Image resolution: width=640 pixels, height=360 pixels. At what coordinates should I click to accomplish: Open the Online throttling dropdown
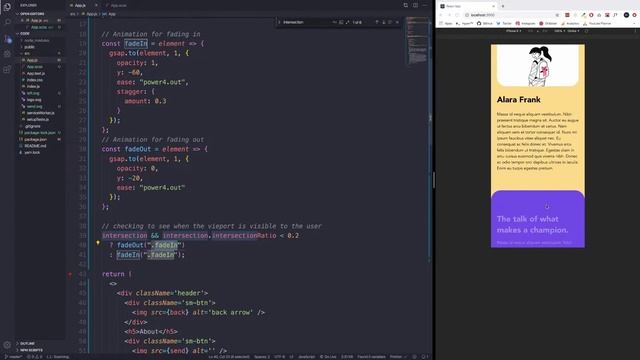point(573,31)
